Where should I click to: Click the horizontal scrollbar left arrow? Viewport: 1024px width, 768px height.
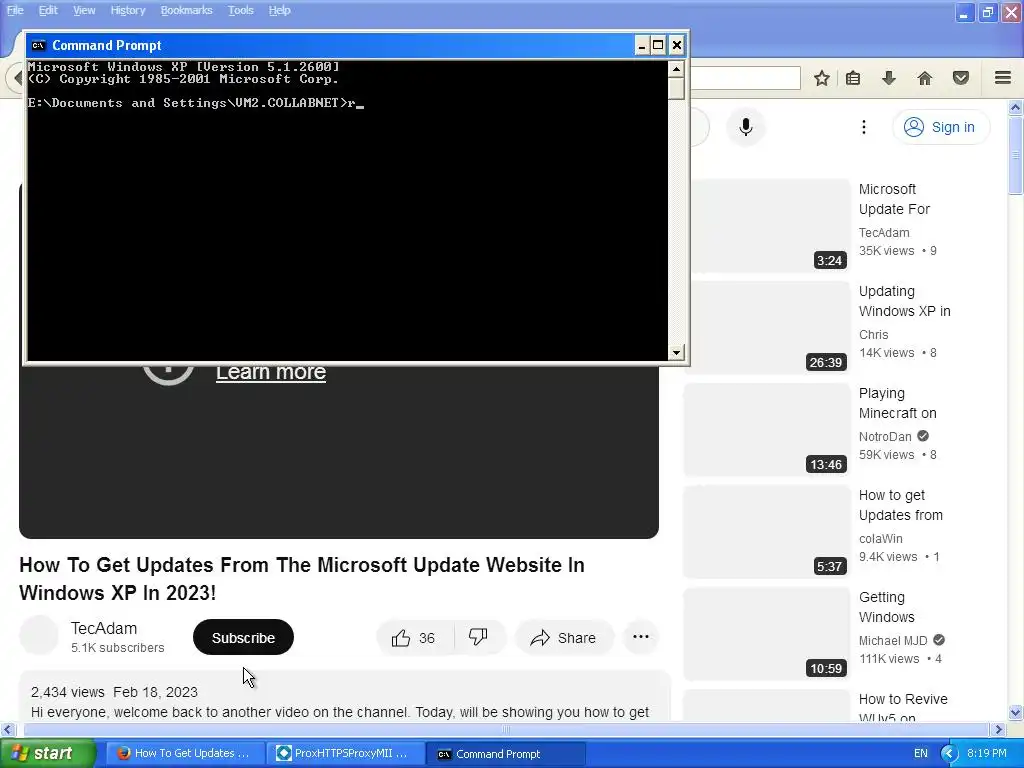(7, 729)
